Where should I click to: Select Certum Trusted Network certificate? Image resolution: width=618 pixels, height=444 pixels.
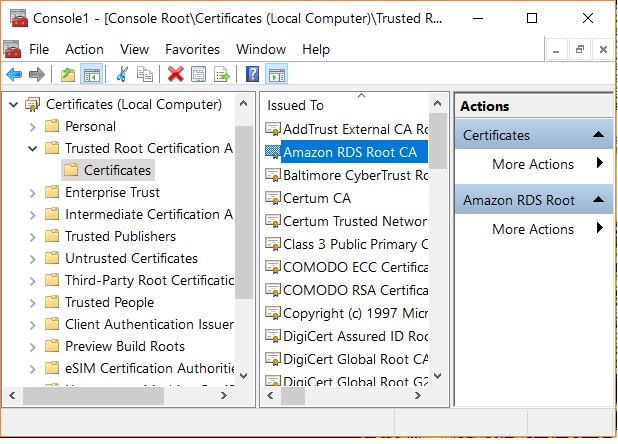347,221
